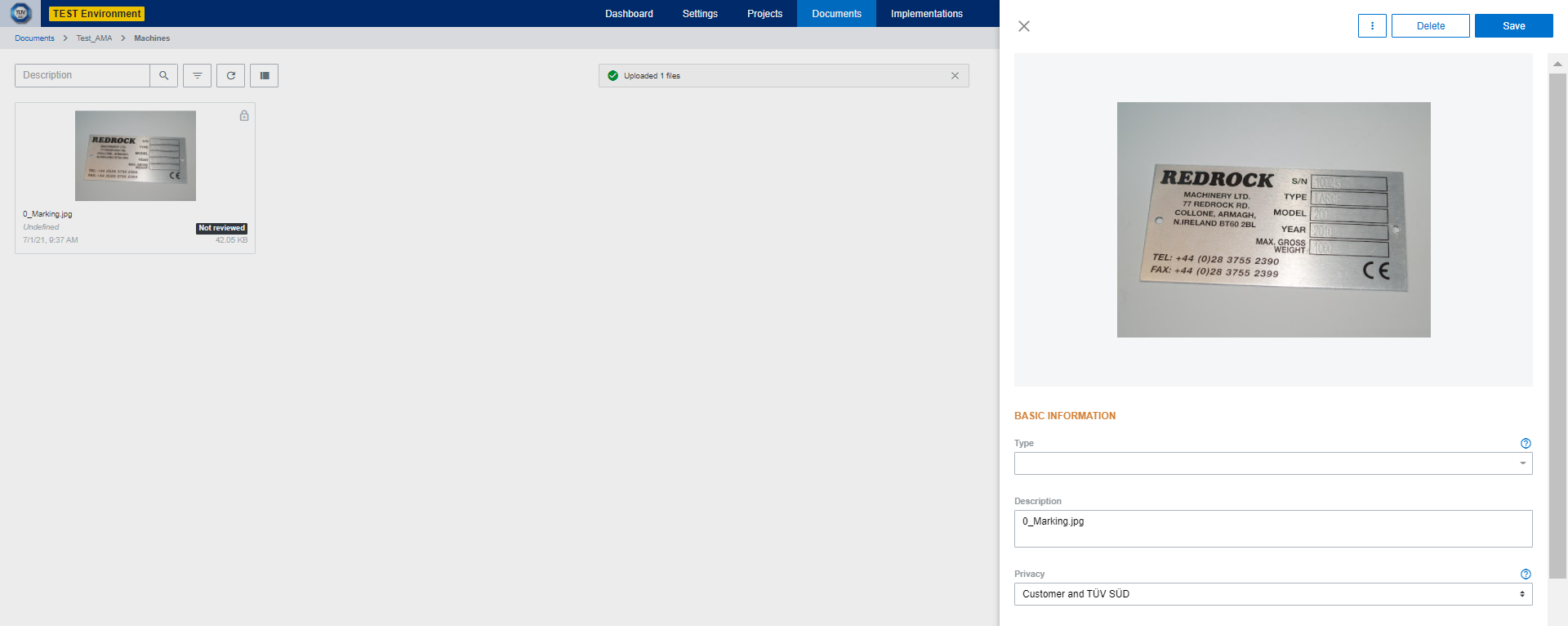1568x626 pixels.
Task: Click the details panel vertical scrollbar
Action: [x=1557, y=327]
